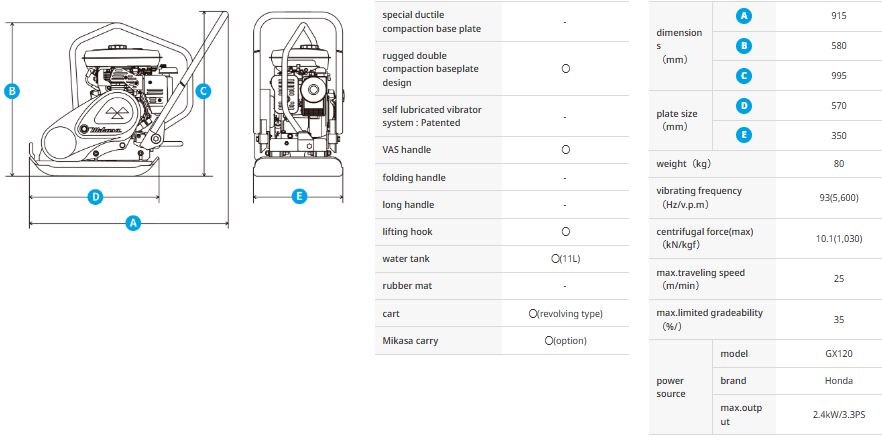Image resolution: width=882 pixels, height=441 pixels.
Task: Click the 'VAS handle' label
Action: point(407,150)
